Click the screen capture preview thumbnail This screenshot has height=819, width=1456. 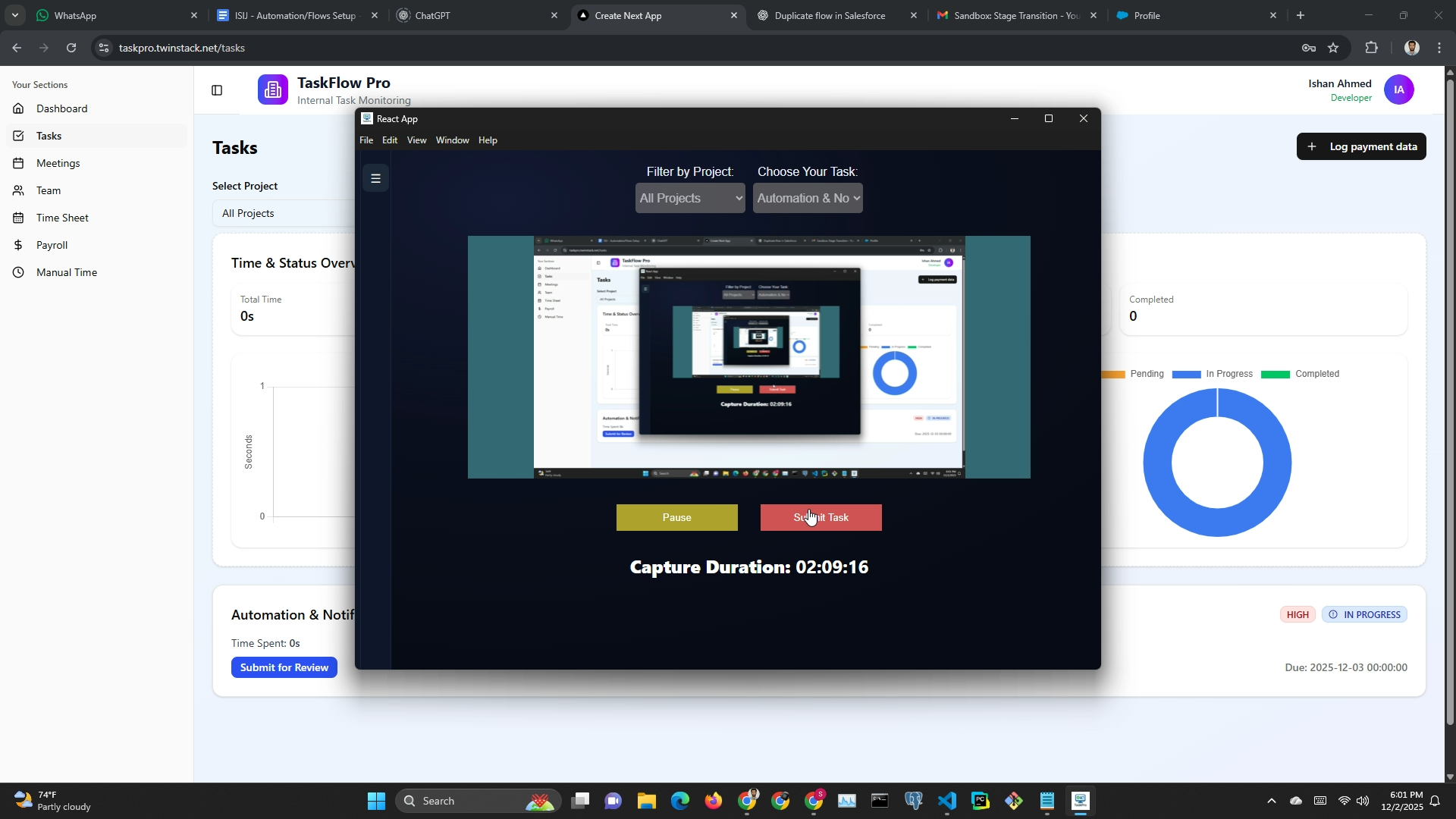[x=748, y=357]
